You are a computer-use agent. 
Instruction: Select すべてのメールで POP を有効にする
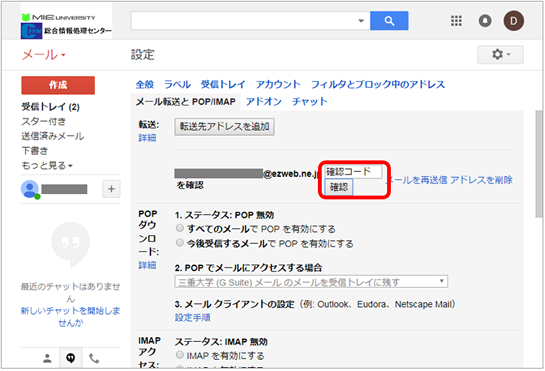click(180, 228)
